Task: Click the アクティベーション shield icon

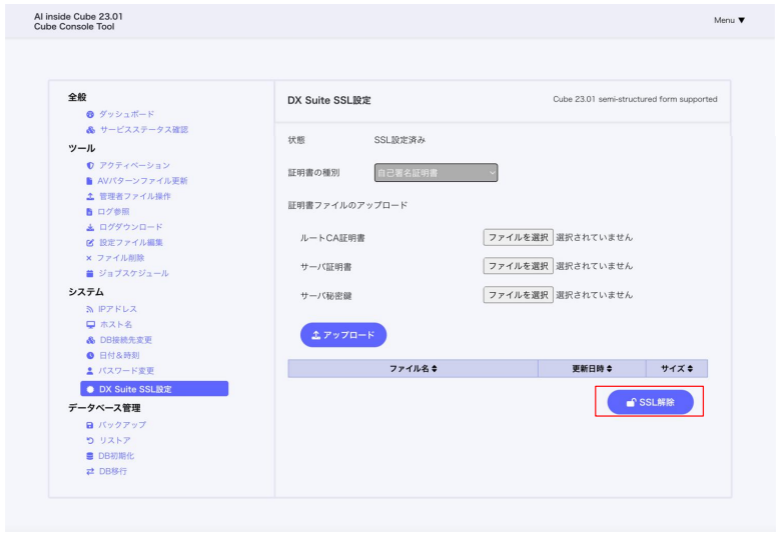Action: (90, 165)
